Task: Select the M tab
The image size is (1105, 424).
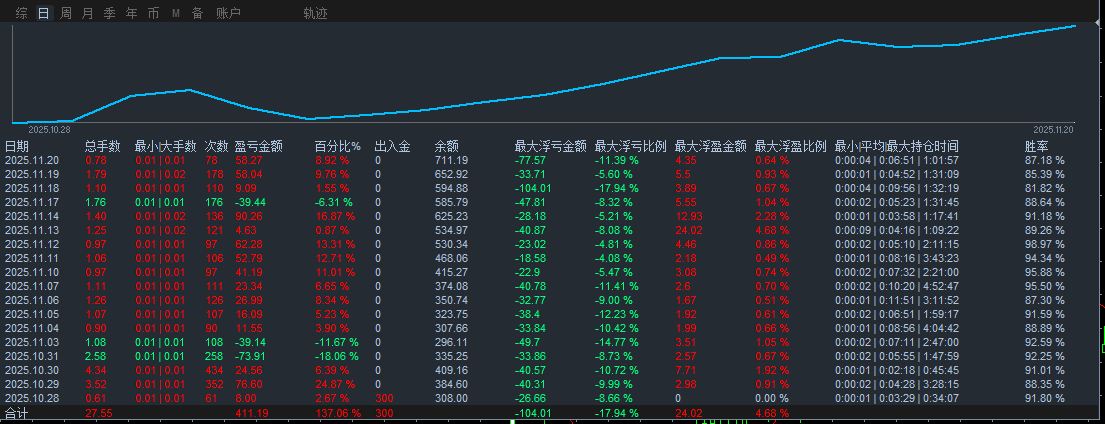Action: pyautogui.click(x=175, y=13)
